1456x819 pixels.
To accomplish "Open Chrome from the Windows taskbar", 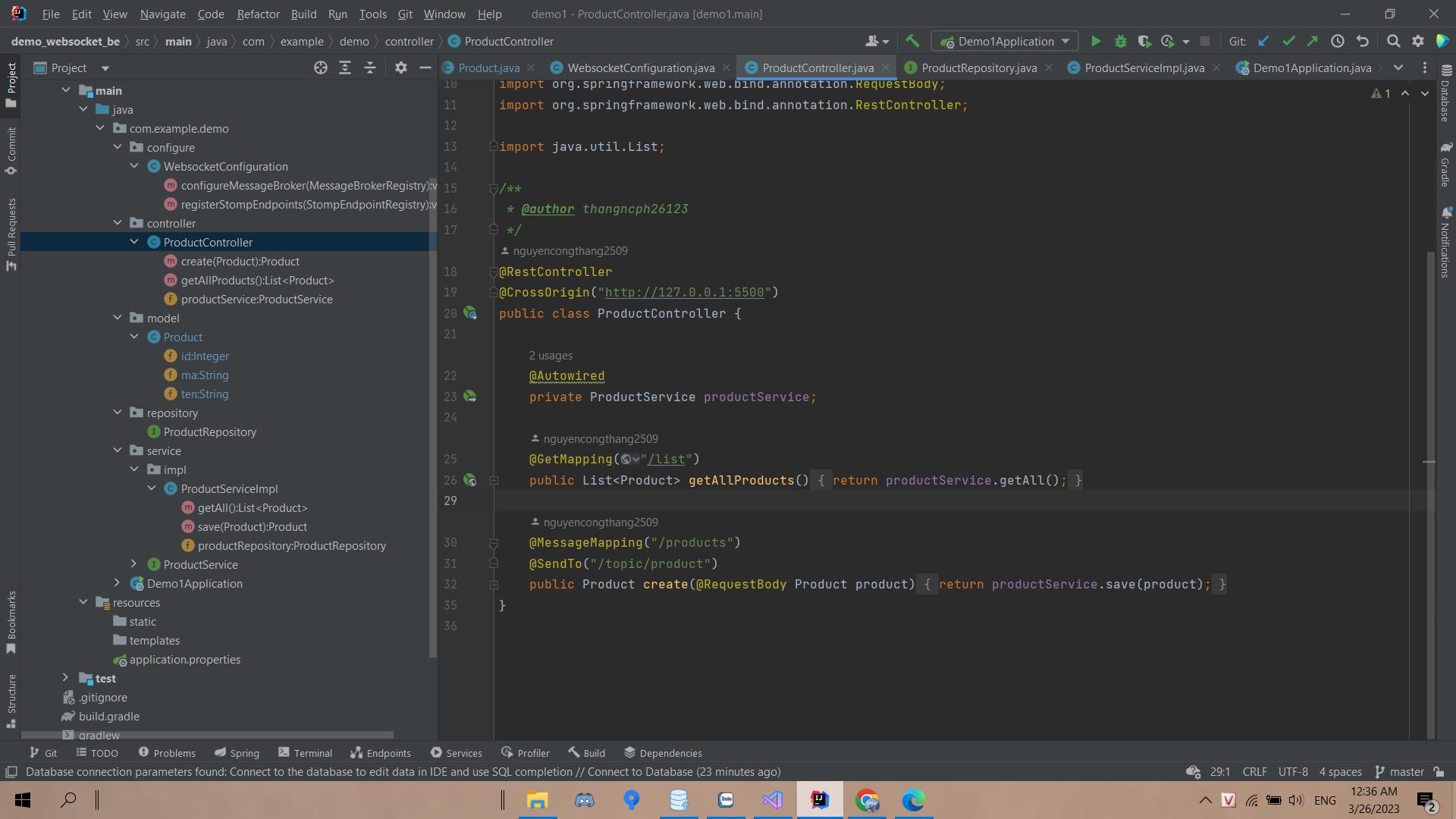I will click(867, 800).
